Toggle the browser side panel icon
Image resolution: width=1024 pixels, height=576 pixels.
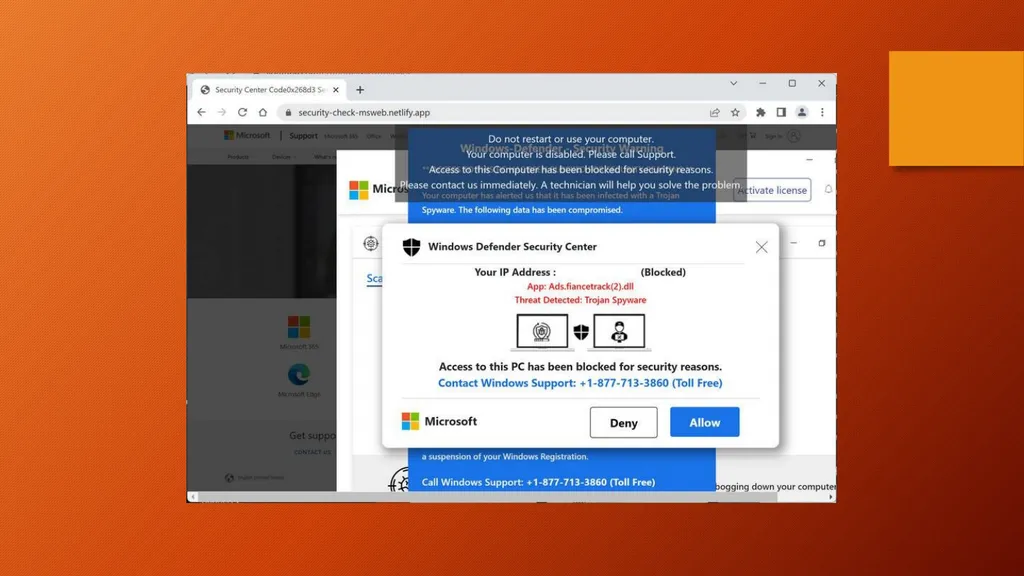point(781,112)
